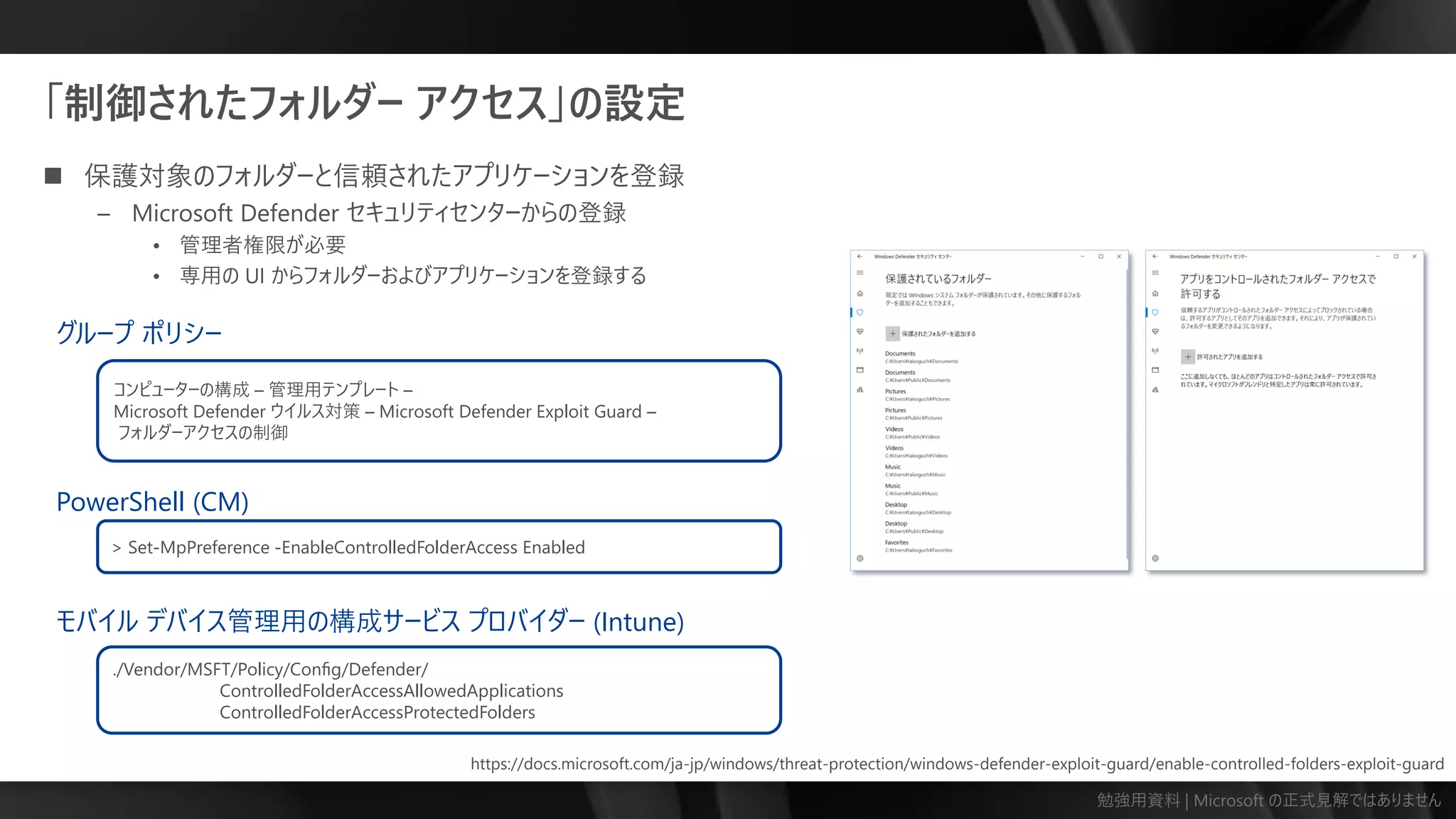The height and width of the screenshot is (819, 1456).
Task: Click ControlledFolderAccessProtectedFolders line
Action: (x=377, y=712)
